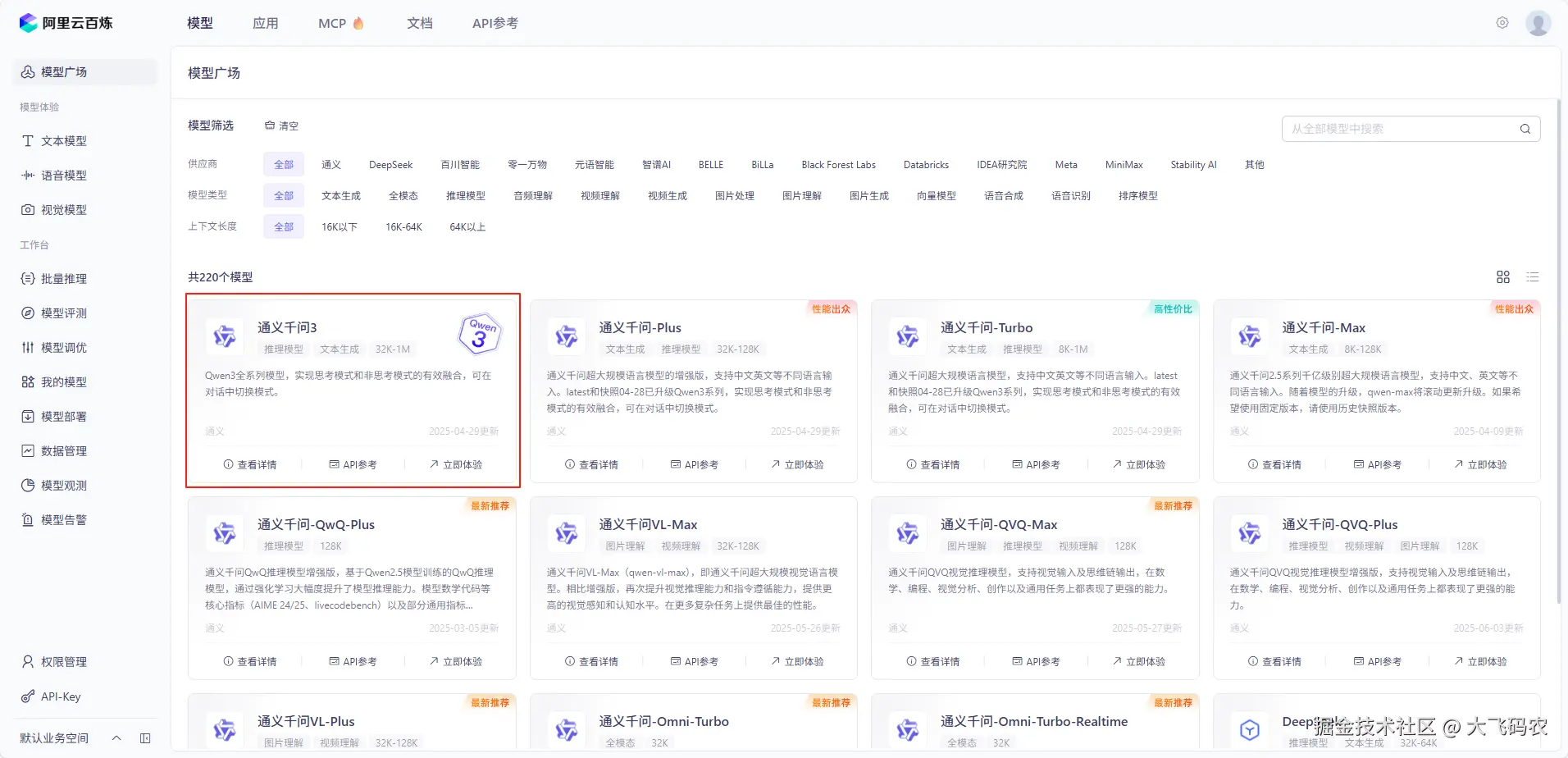The image size is (1568, 758).
Task: Click the 阿里云百炼 logo icon
Action: 29,23
